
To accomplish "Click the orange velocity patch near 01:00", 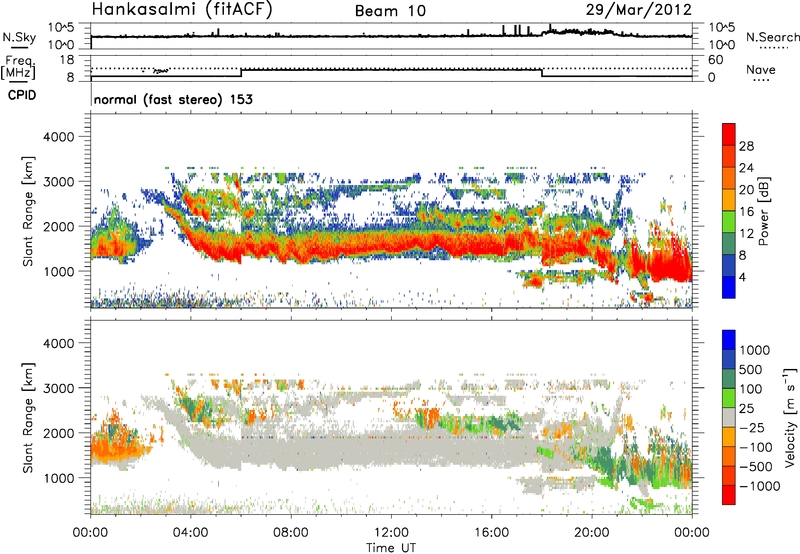I will 113,446.
